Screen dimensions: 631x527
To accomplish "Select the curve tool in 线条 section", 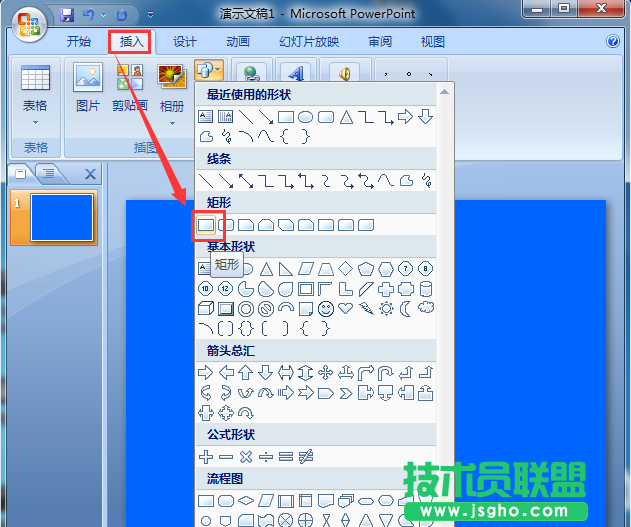I will [x=386, y=181].
